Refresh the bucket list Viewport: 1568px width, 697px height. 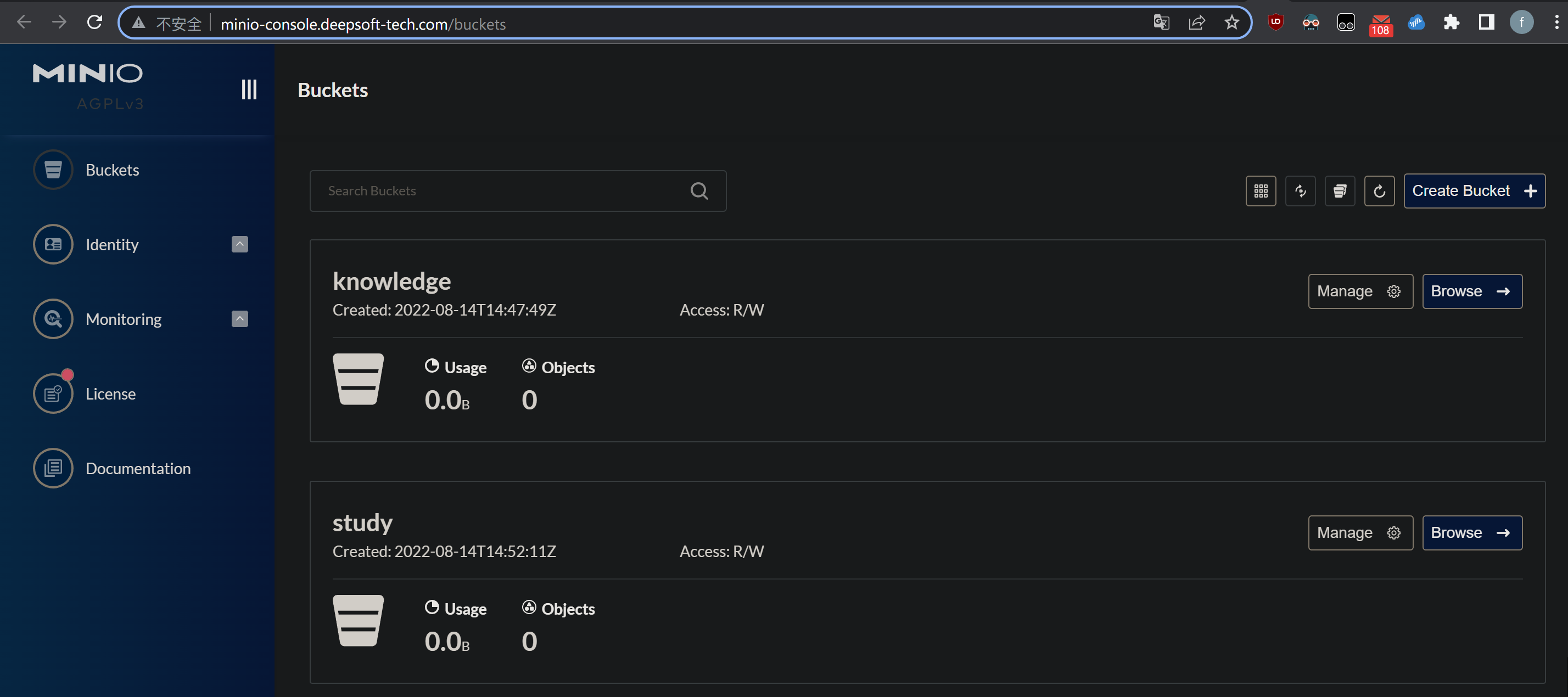pos(1379,191)
